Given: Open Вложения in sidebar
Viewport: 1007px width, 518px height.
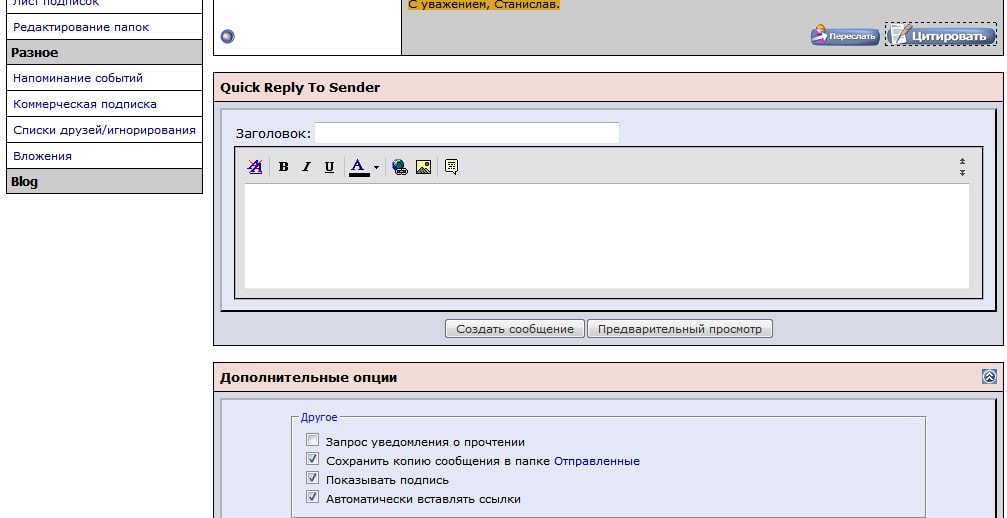Looking at the screenshot, I should [42, 156].
